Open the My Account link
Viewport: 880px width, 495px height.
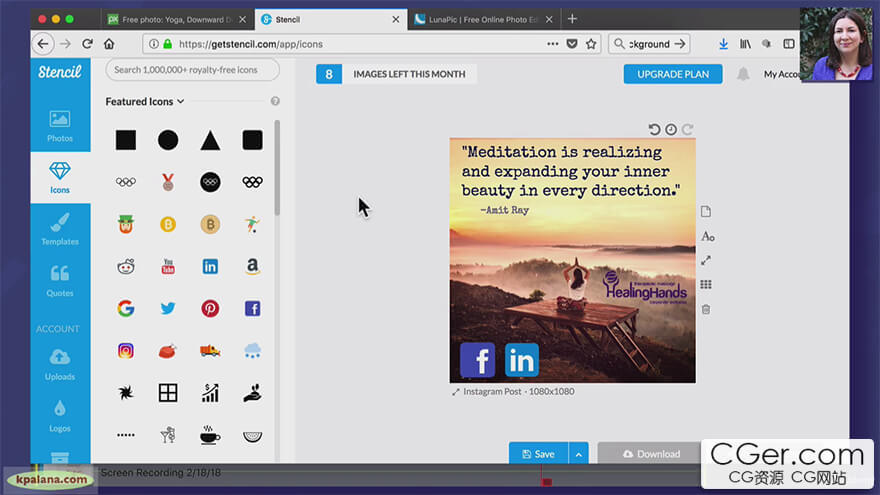point(782,74)
